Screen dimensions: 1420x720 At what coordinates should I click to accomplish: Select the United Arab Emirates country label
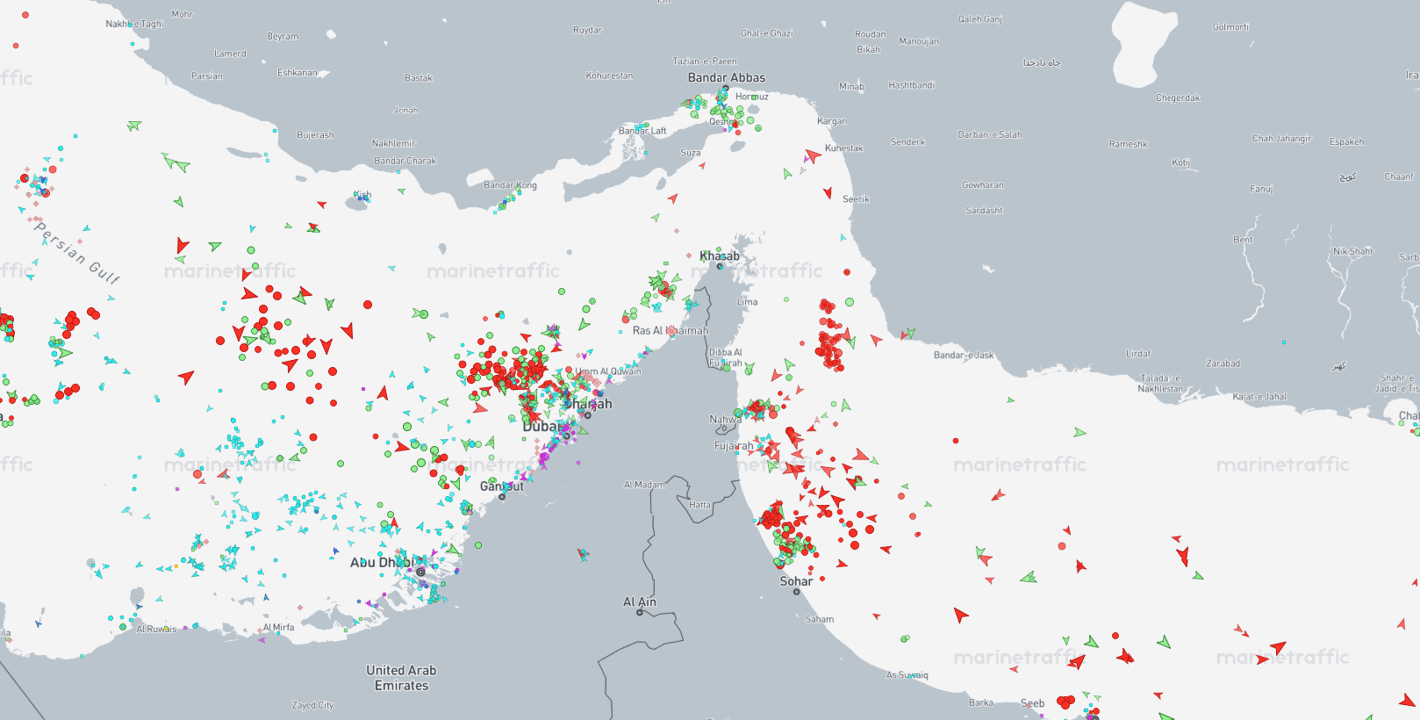[x=401, y=678]
